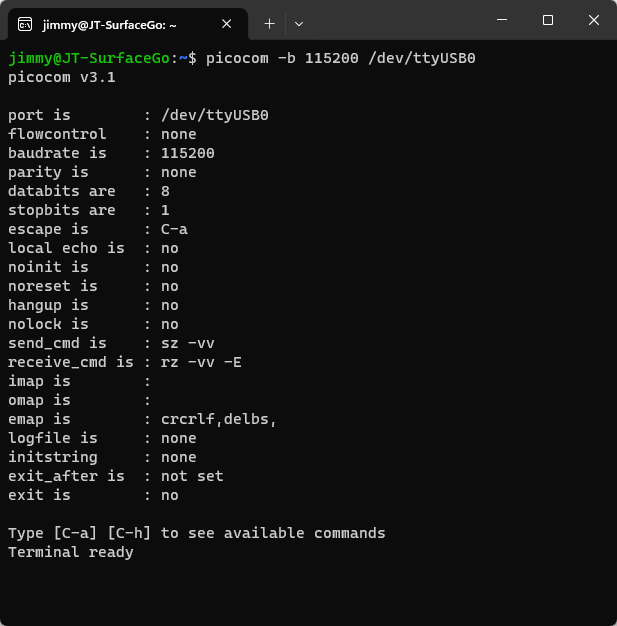Click the 'picocom v3.1' version line
The height and width of the screenshot is (626, 617).
[x=62, y=77]
